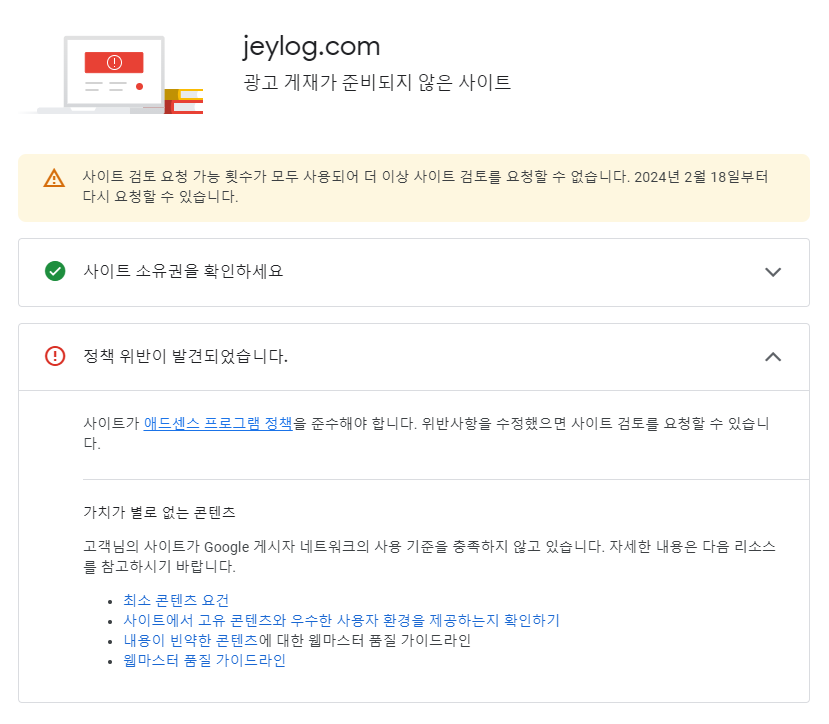The image size is (829, 724).
Task: Click the review request limit warning message
Action: [x=426, y=187]
